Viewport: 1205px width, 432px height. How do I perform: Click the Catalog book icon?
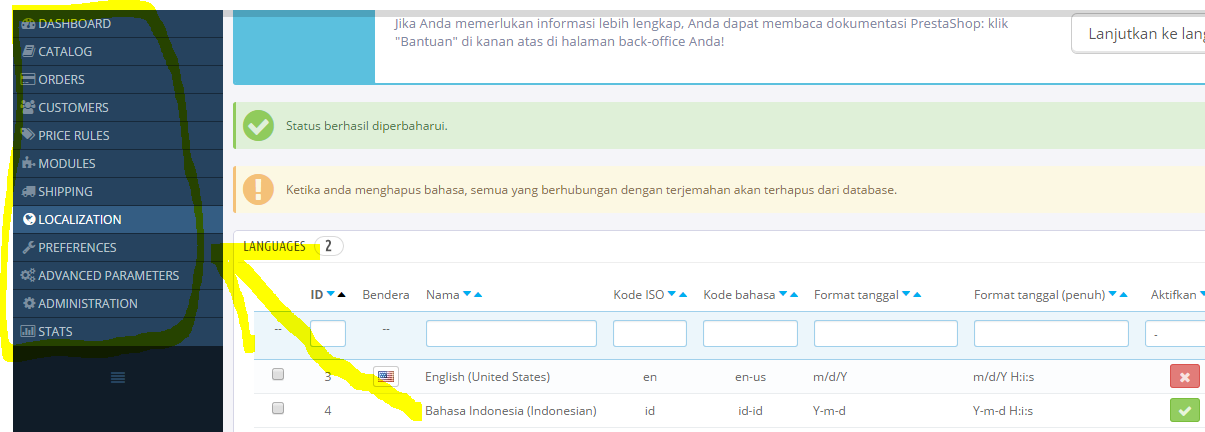click(29, 51)
